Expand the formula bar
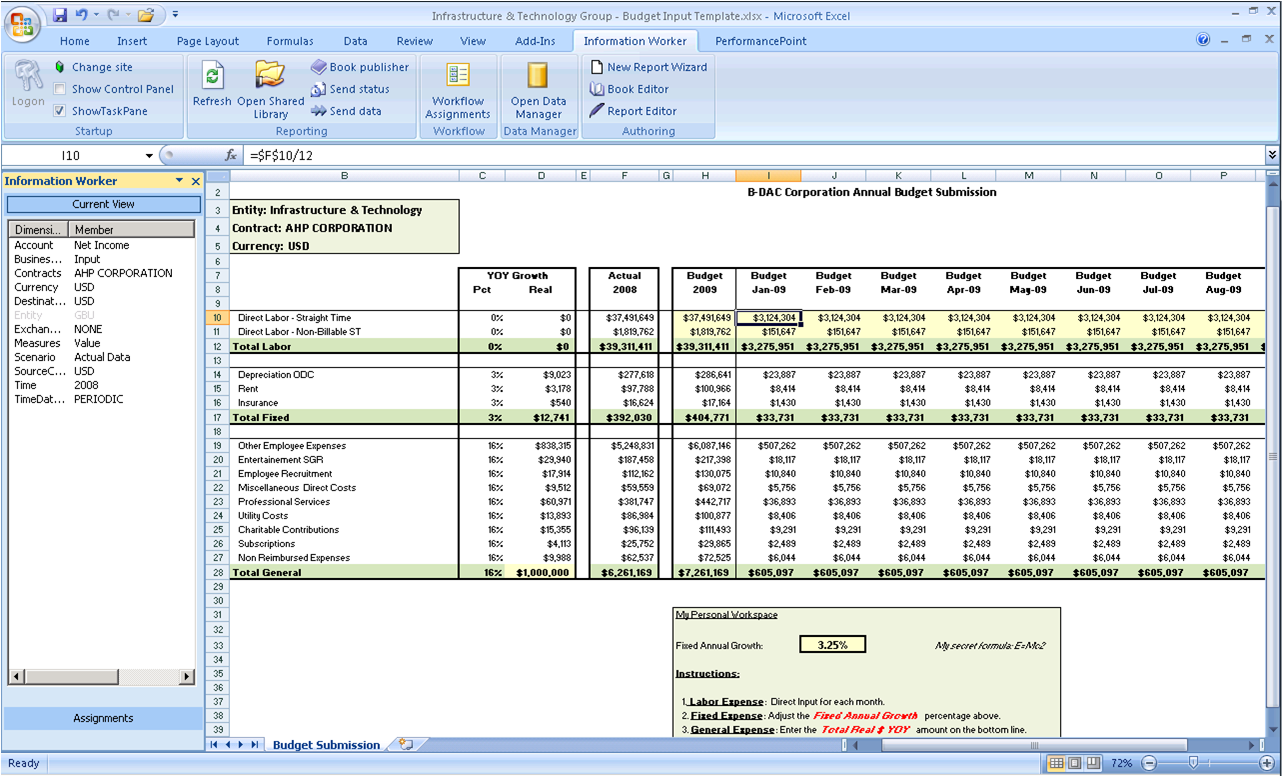This screenshot has height=777, width=1283. [1272, 155]
